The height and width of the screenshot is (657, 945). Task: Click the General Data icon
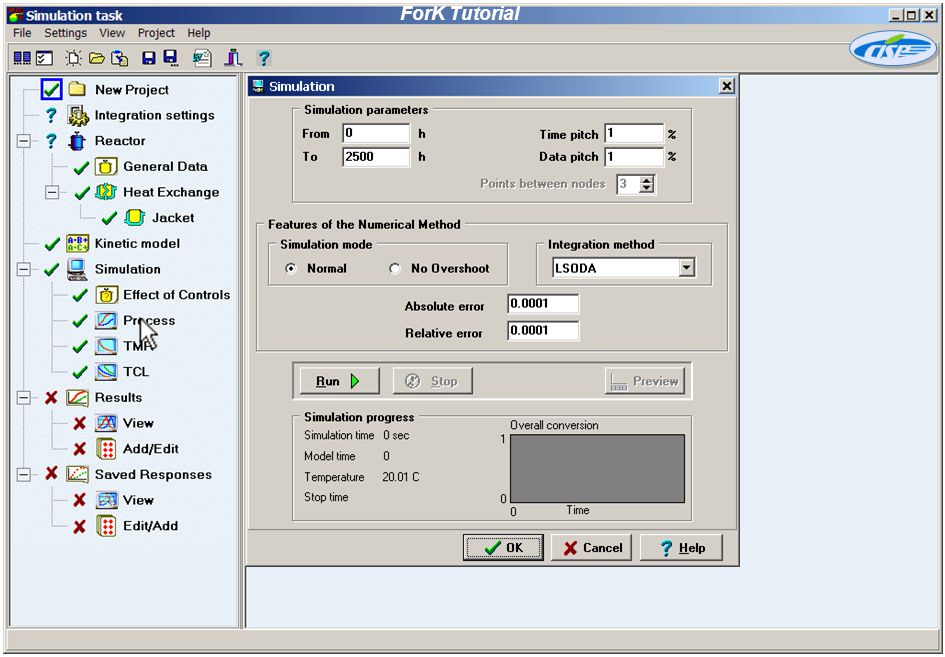tap(106, 166)
